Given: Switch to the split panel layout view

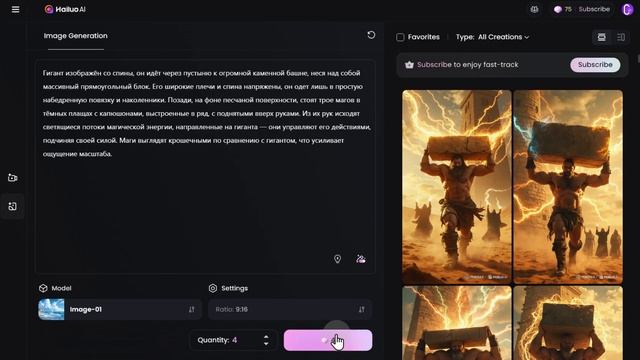Looking at the screenshot, I should point(621,37).
